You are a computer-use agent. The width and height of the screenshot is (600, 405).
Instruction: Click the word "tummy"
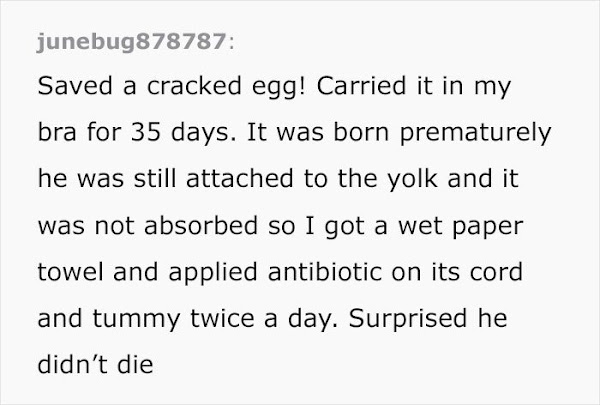coord(132,319)
